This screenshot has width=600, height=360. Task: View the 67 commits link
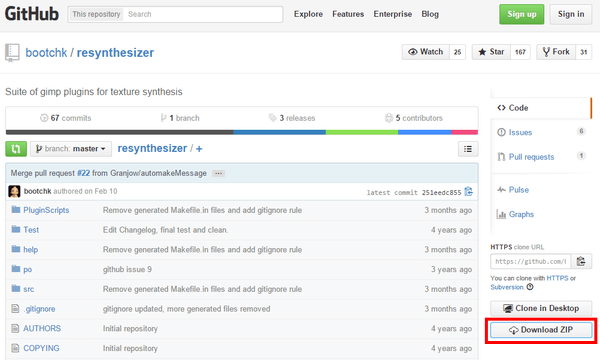[66, 118]
